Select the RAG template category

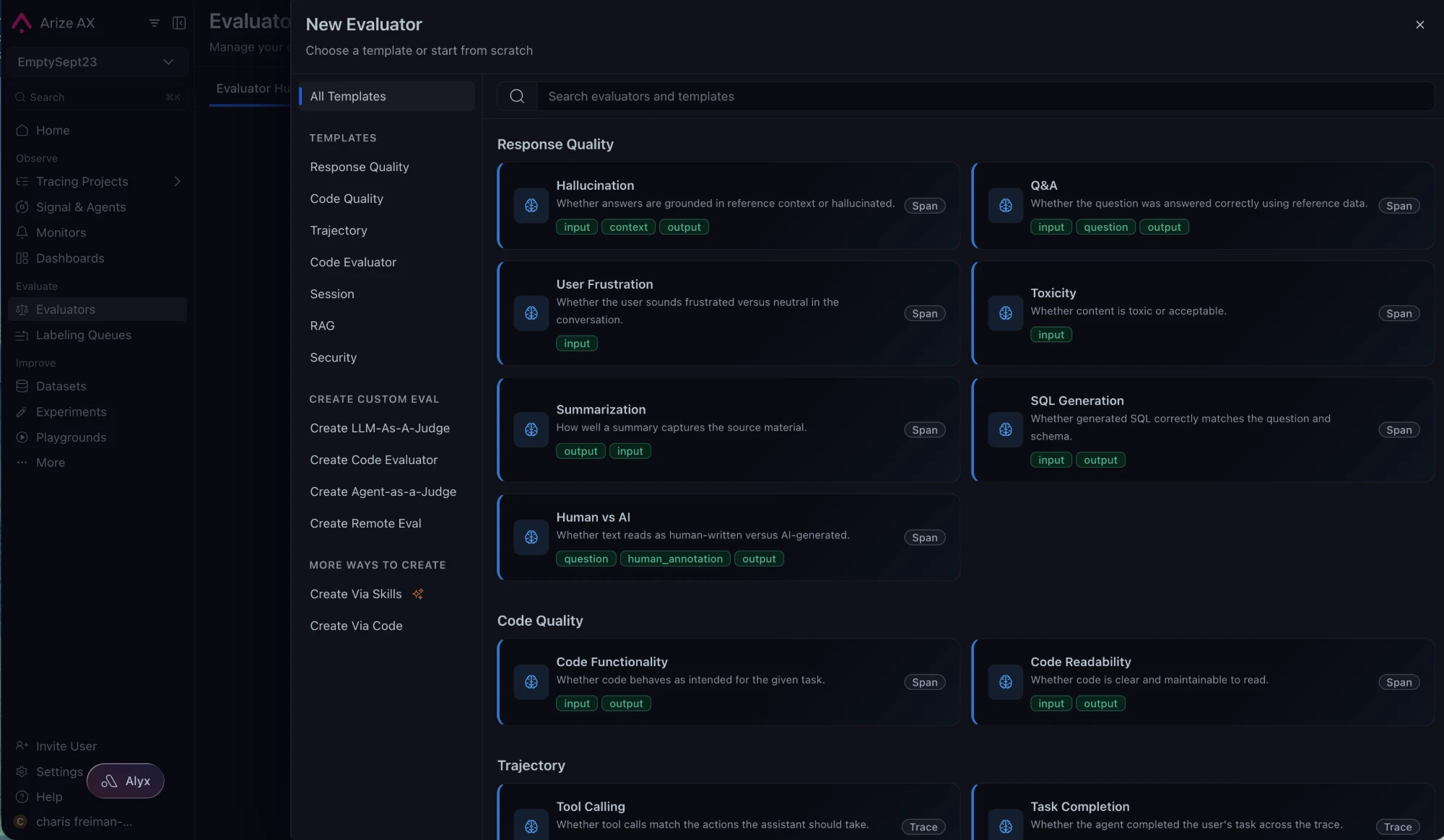pos(322,325)
